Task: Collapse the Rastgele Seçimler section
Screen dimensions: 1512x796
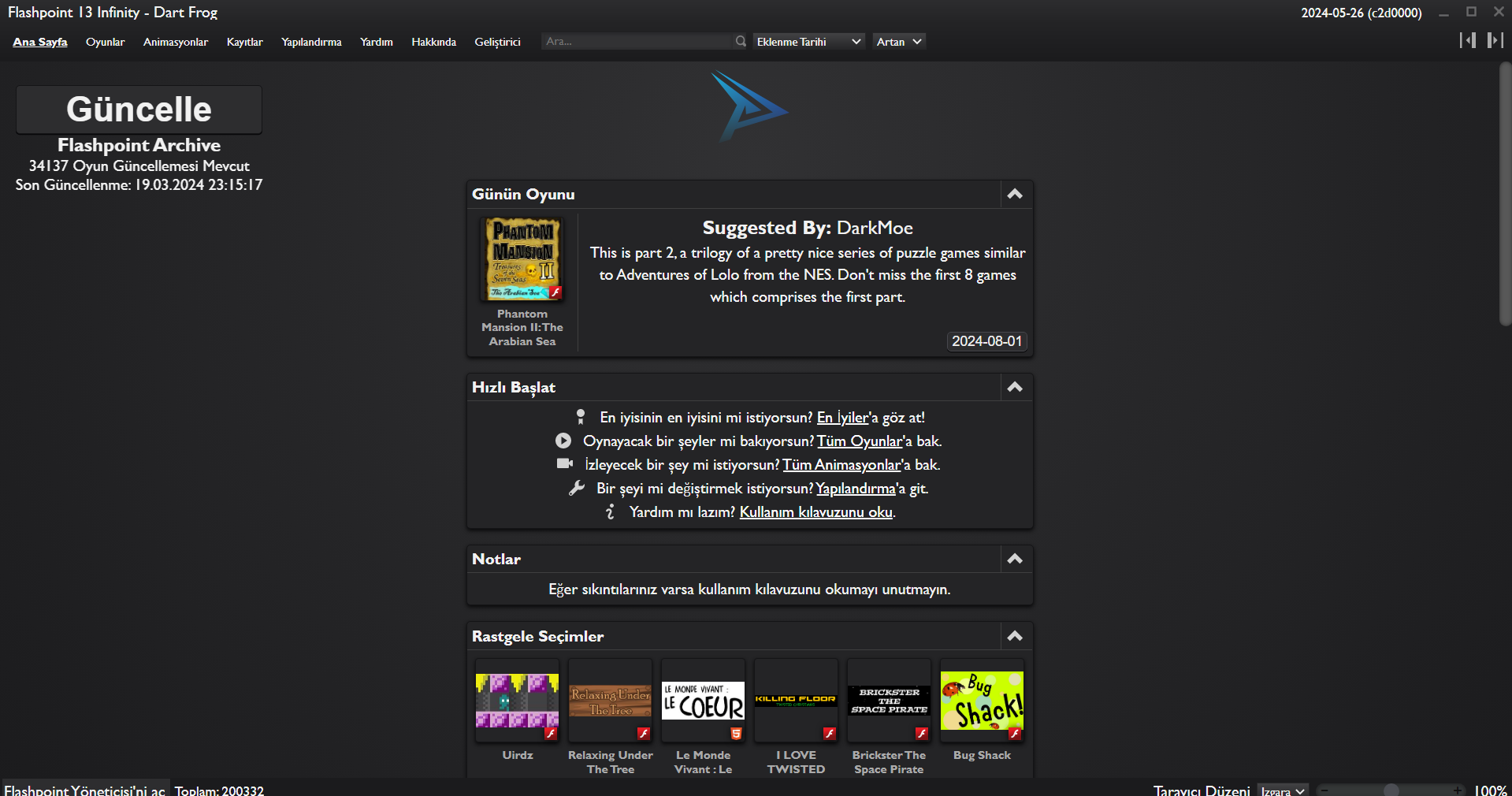Action: pos(1015,636)
